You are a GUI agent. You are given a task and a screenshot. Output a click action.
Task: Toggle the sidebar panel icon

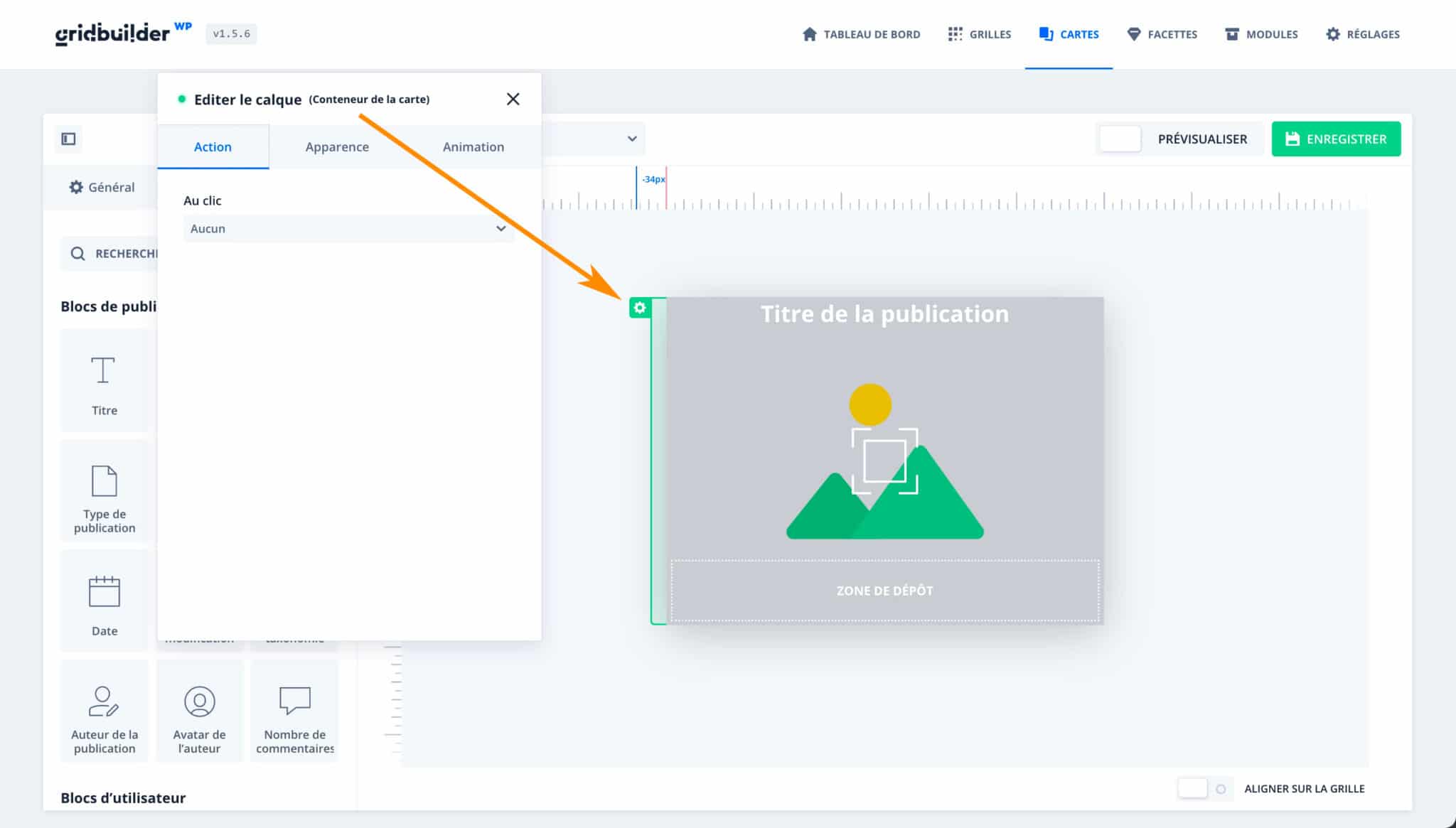[x=69, y=139]
